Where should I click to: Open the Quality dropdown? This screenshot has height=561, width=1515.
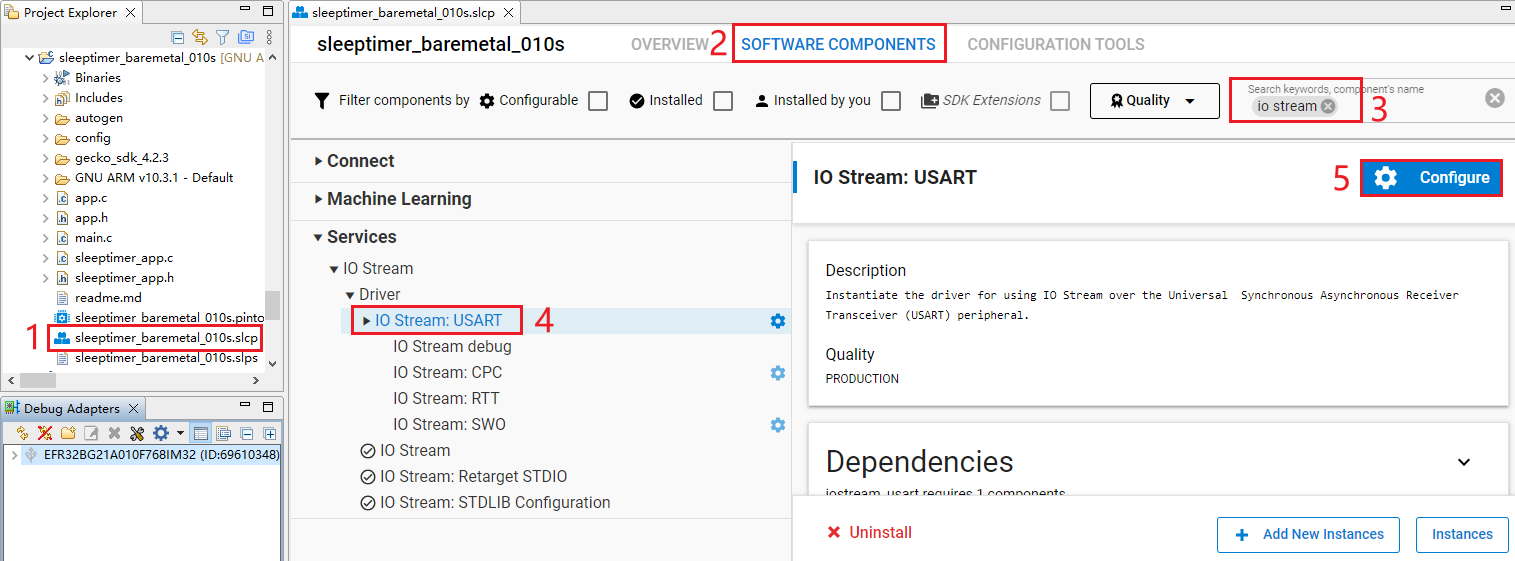(1154, 101)
